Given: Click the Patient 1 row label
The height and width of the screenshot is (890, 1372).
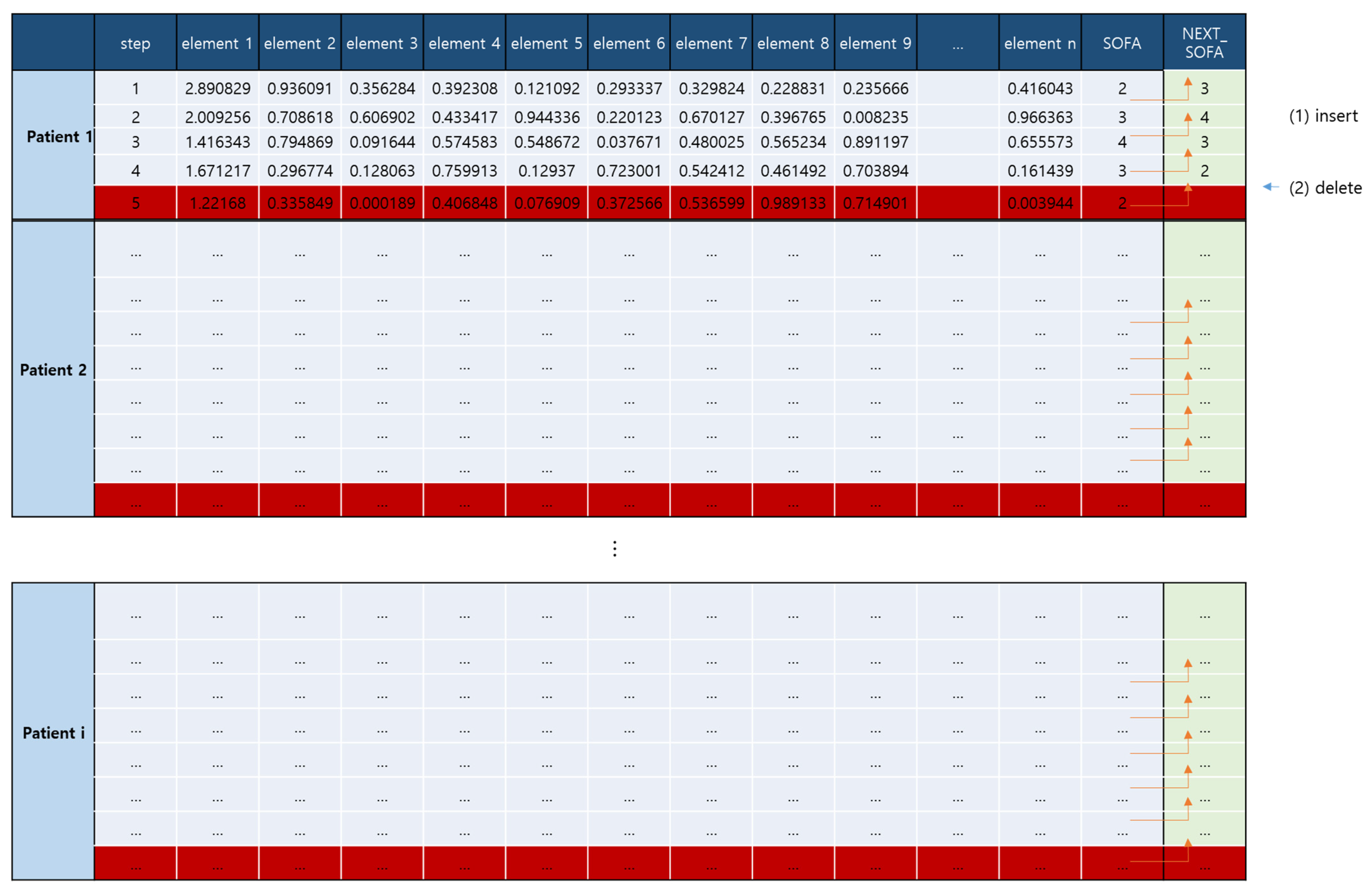Looking at the screenshot, I should (59, 137).
